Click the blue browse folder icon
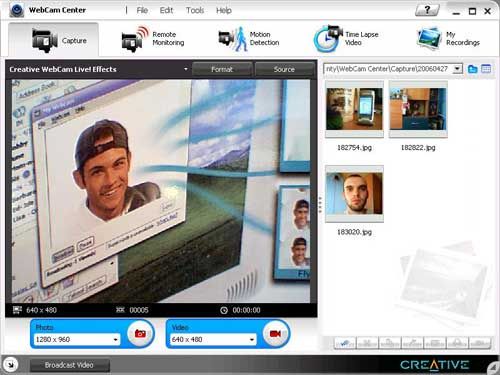This screenshot has width=500, height=375. coord(472,69)
